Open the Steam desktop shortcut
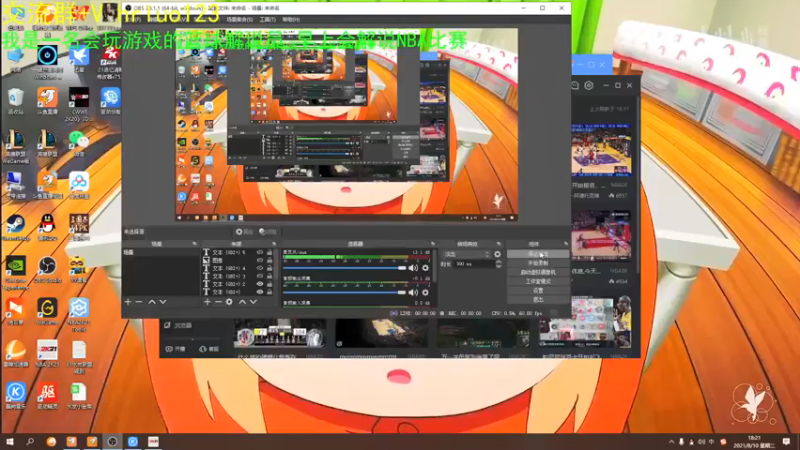Screen dimensions: 800x450 pyautogui.click(x=16, y=228)
